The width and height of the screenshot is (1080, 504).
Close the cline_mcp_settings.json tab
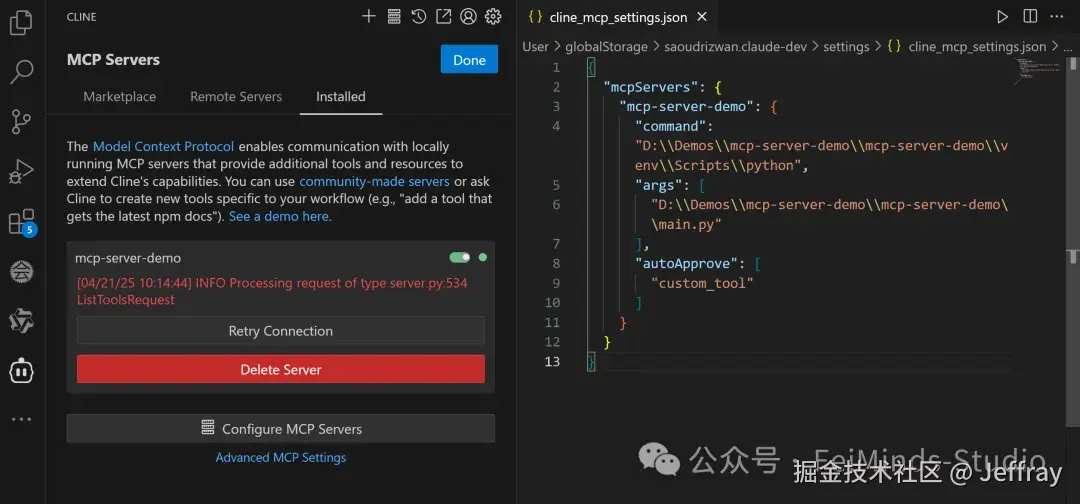click(x=702, y=17)
